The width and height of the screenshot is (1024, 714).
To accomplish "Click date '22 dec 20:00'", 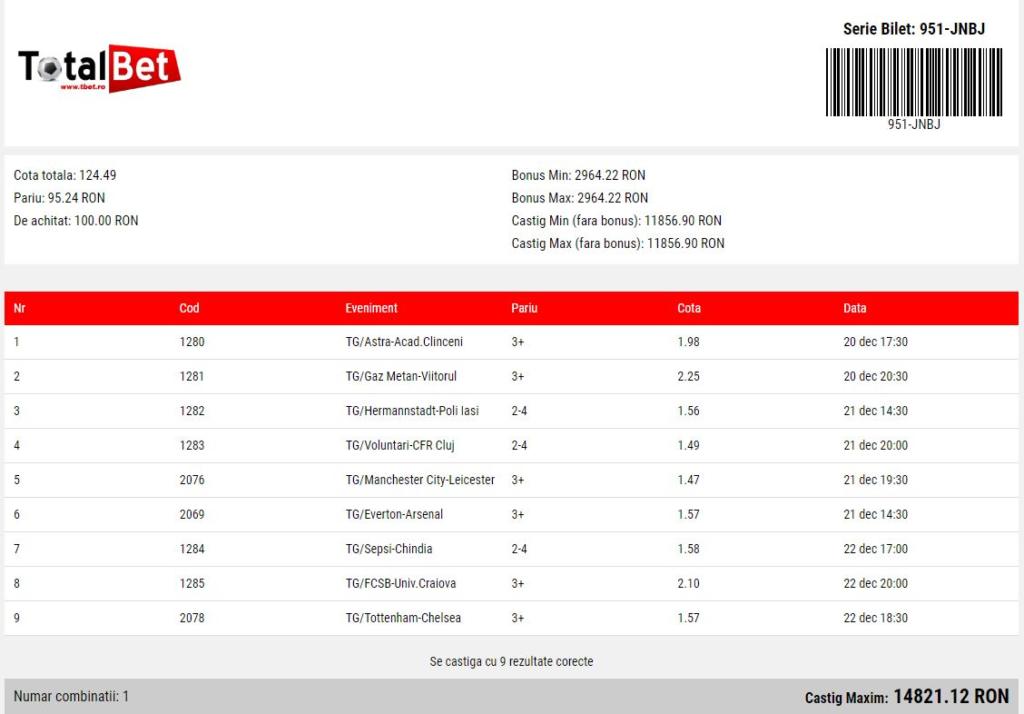I will (x=875, y=583).
